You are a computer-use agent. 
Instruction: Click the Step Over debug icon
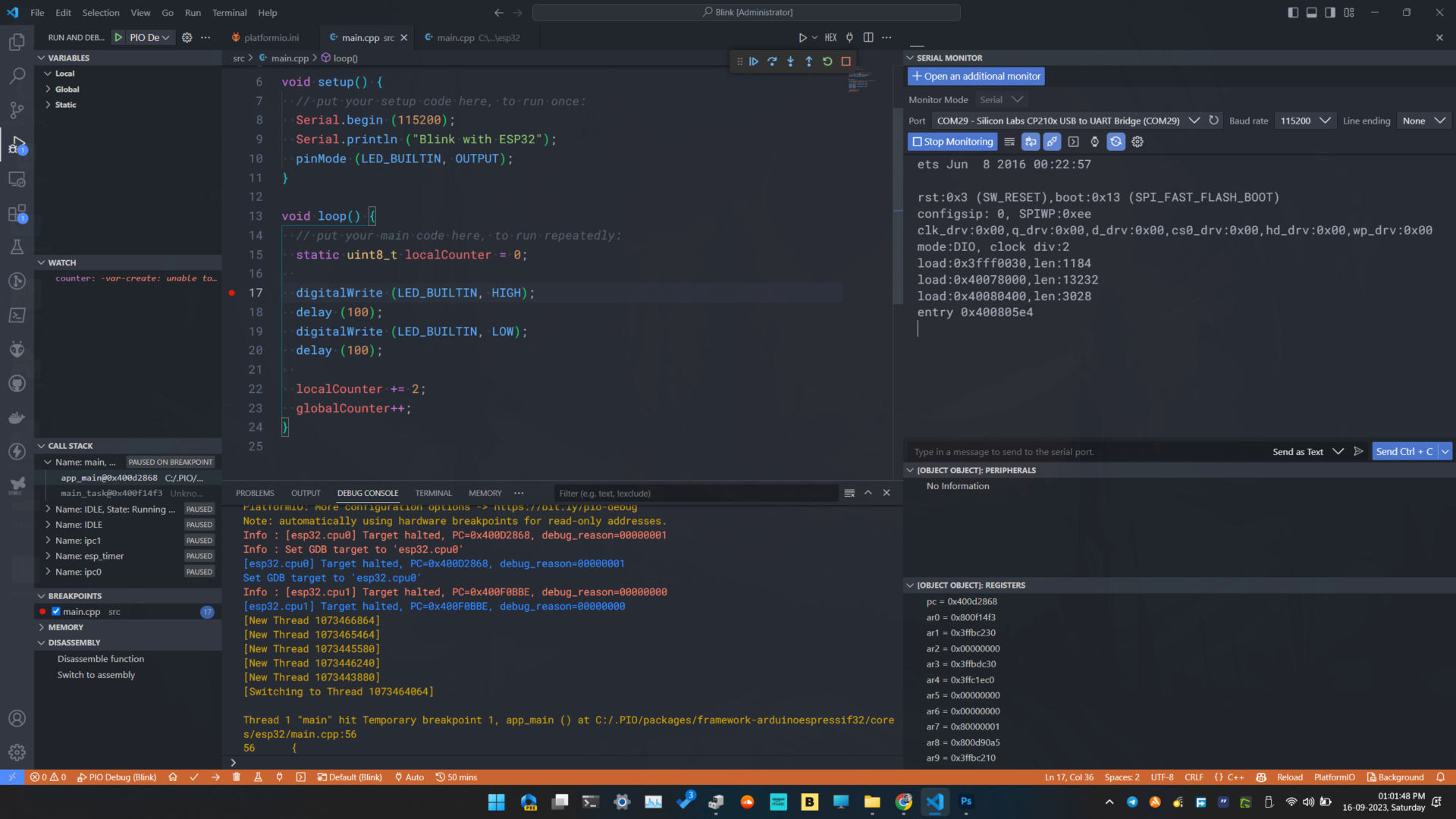click(772, 61)
